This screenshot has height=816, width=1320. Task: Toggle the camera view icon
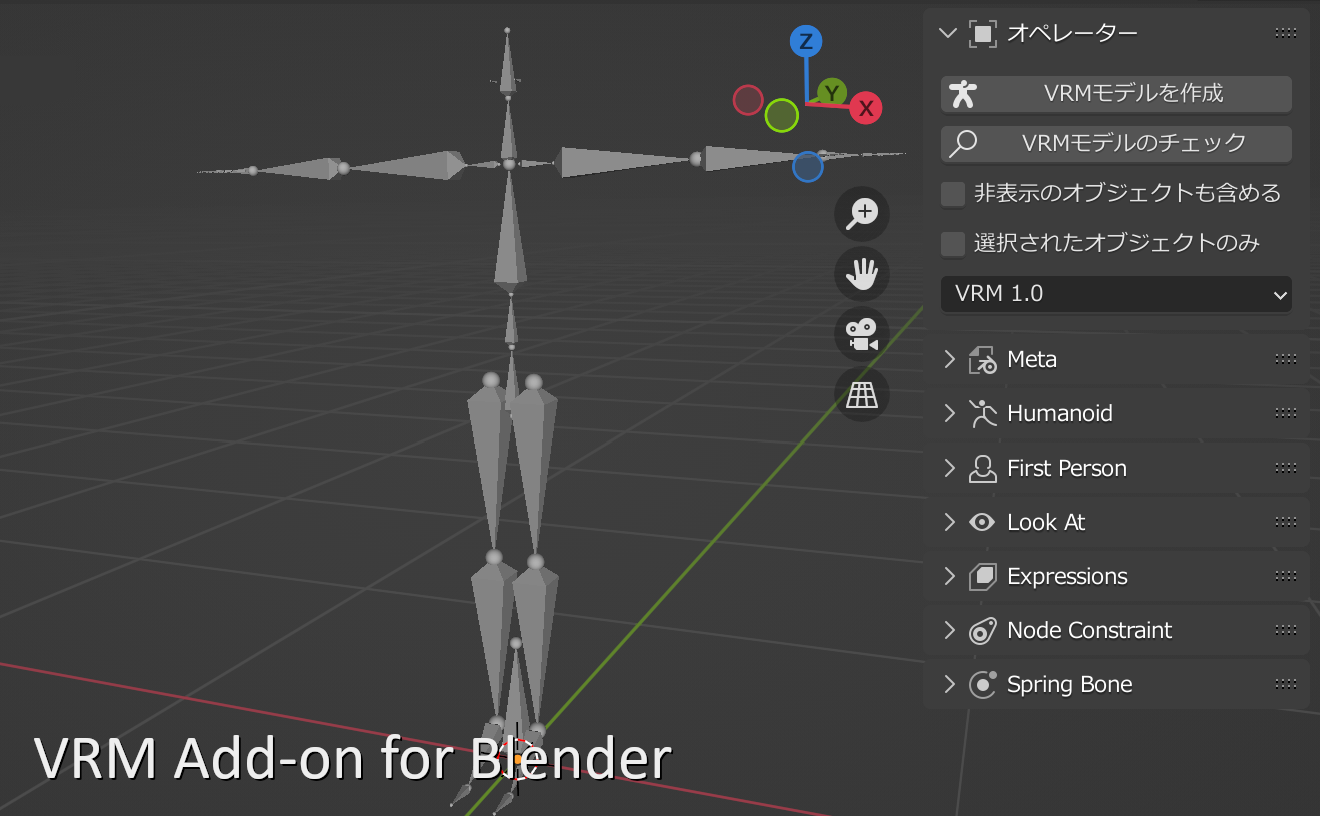(862, 334)
